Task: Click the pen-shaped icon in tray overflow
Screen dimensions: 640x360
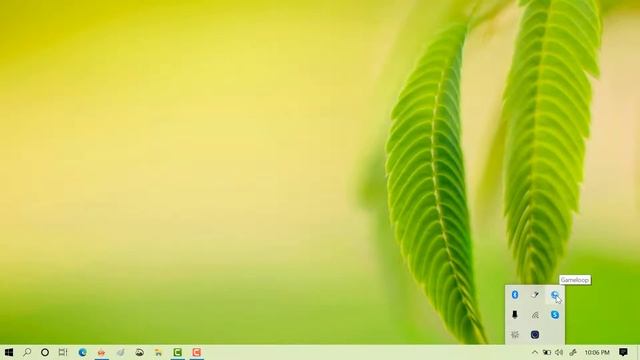Action: tap(535, 295)
